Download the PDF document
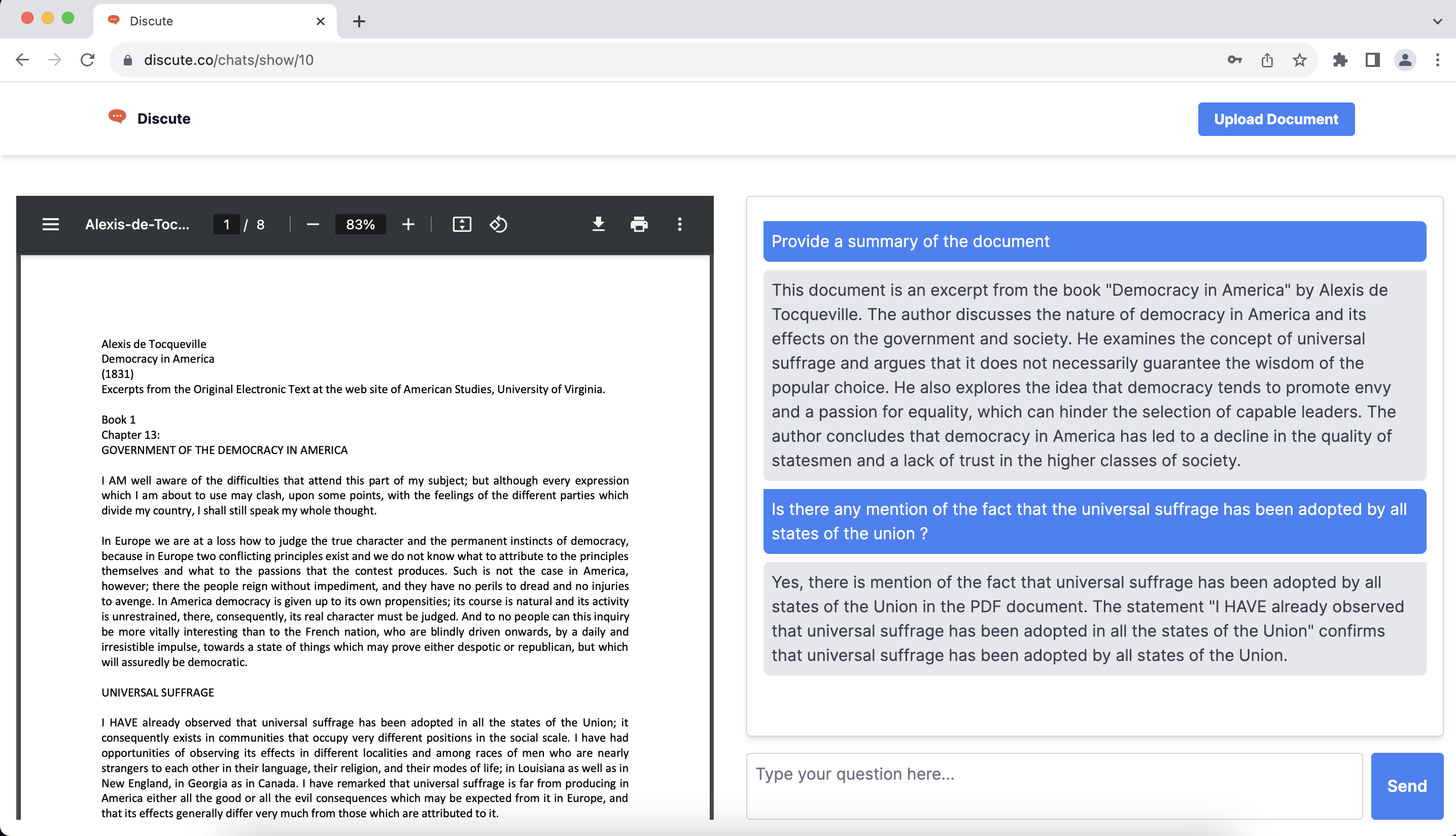Screen dimensions: 1456x836 click(x=598, y=225)
